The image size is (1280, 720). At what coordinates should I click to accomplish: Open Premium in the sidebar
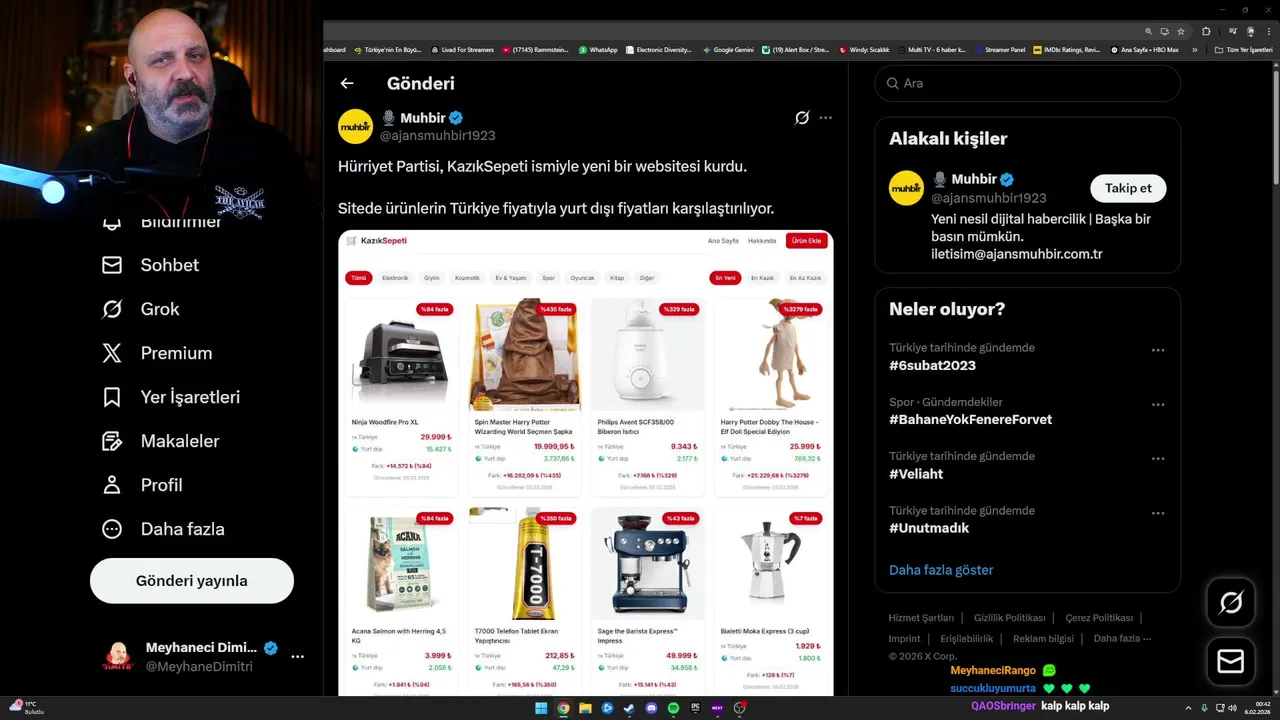click(x=157, y=353)
